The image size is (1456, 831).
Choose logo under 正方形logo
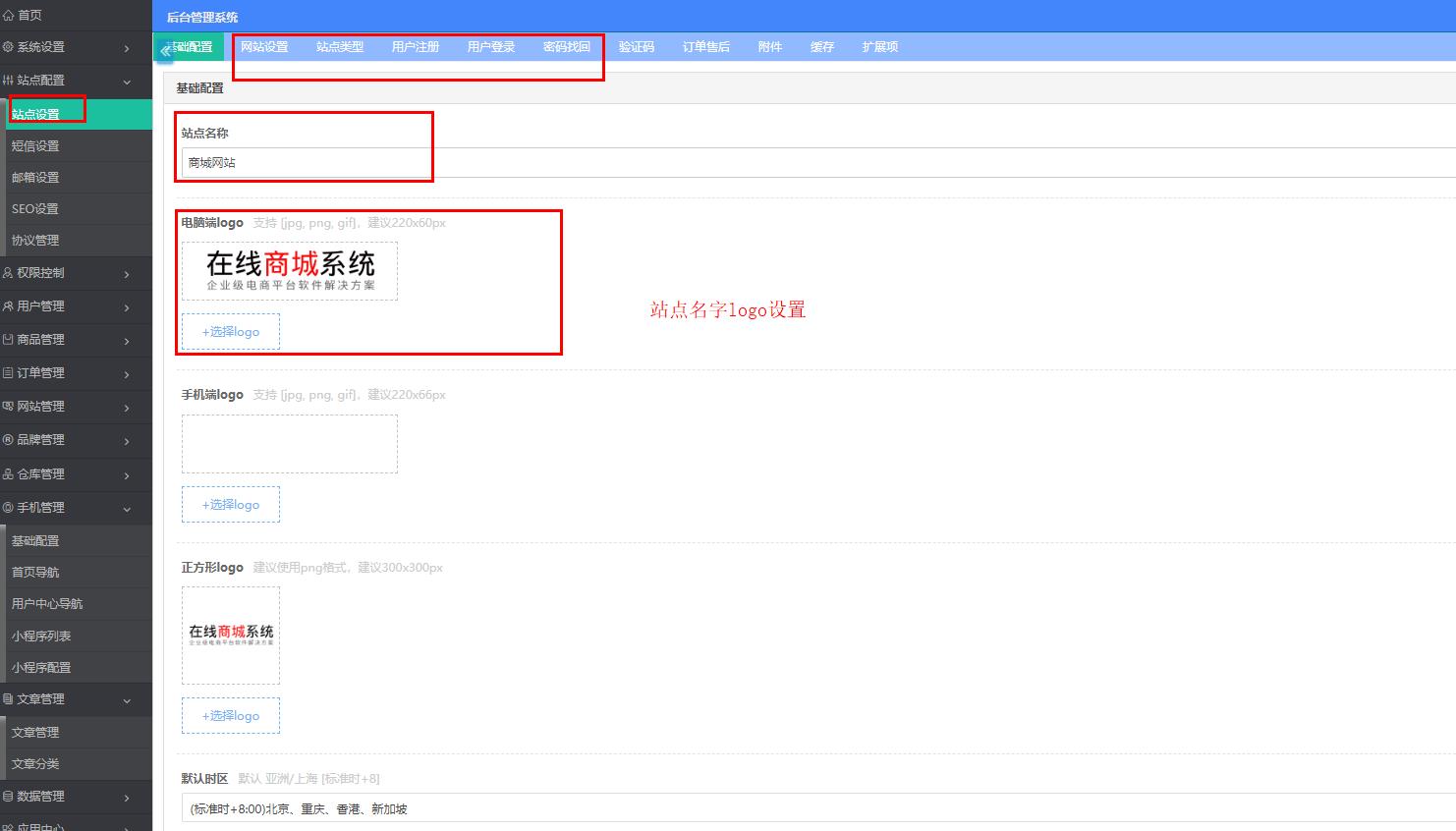click(x=231, y=716)
